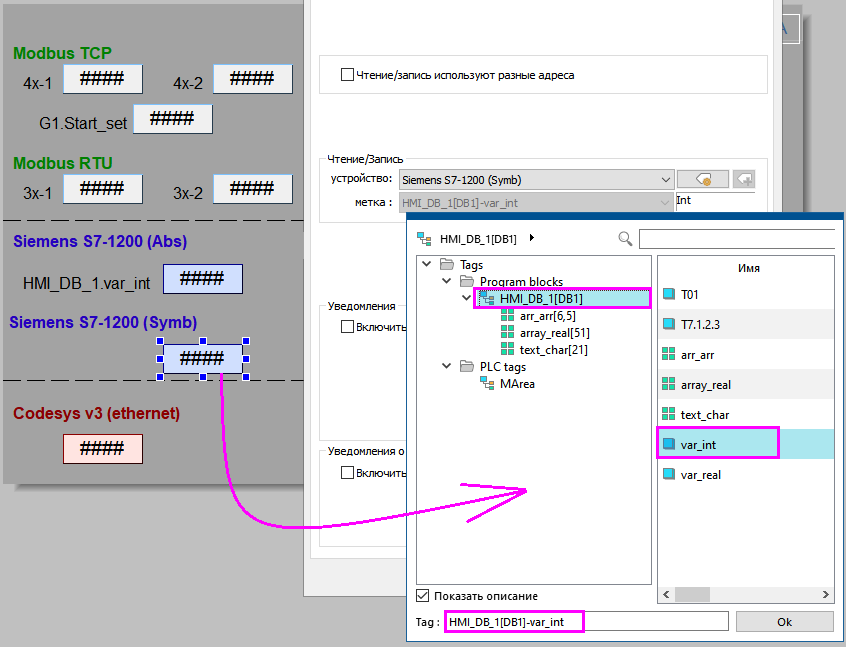Select the HMI_DB_1.var_int numeric field
846x647 pixels.
(202, 279)
